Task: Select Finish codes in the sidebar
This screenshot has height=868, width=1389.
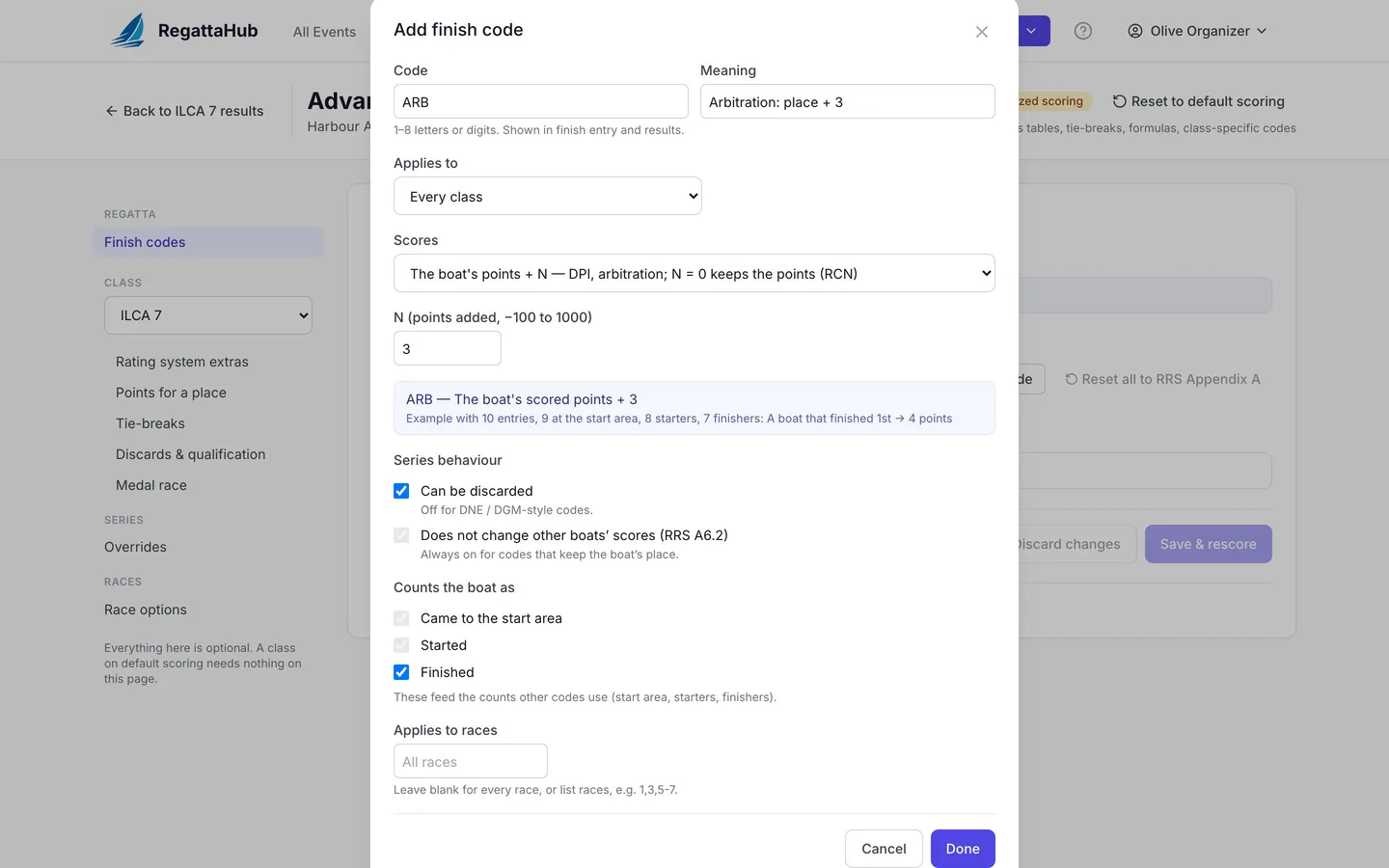Action: click(208, 242)
